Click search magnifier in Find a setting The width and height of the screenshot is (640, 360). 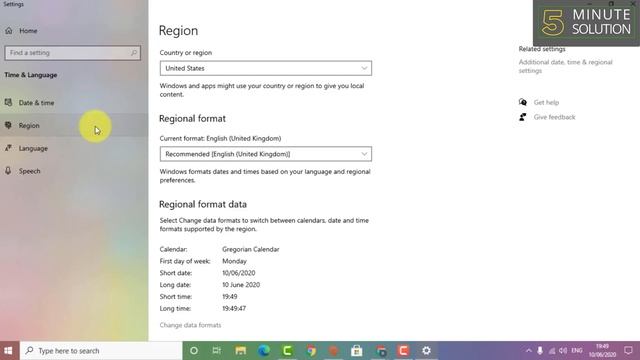tap(133, 53)
